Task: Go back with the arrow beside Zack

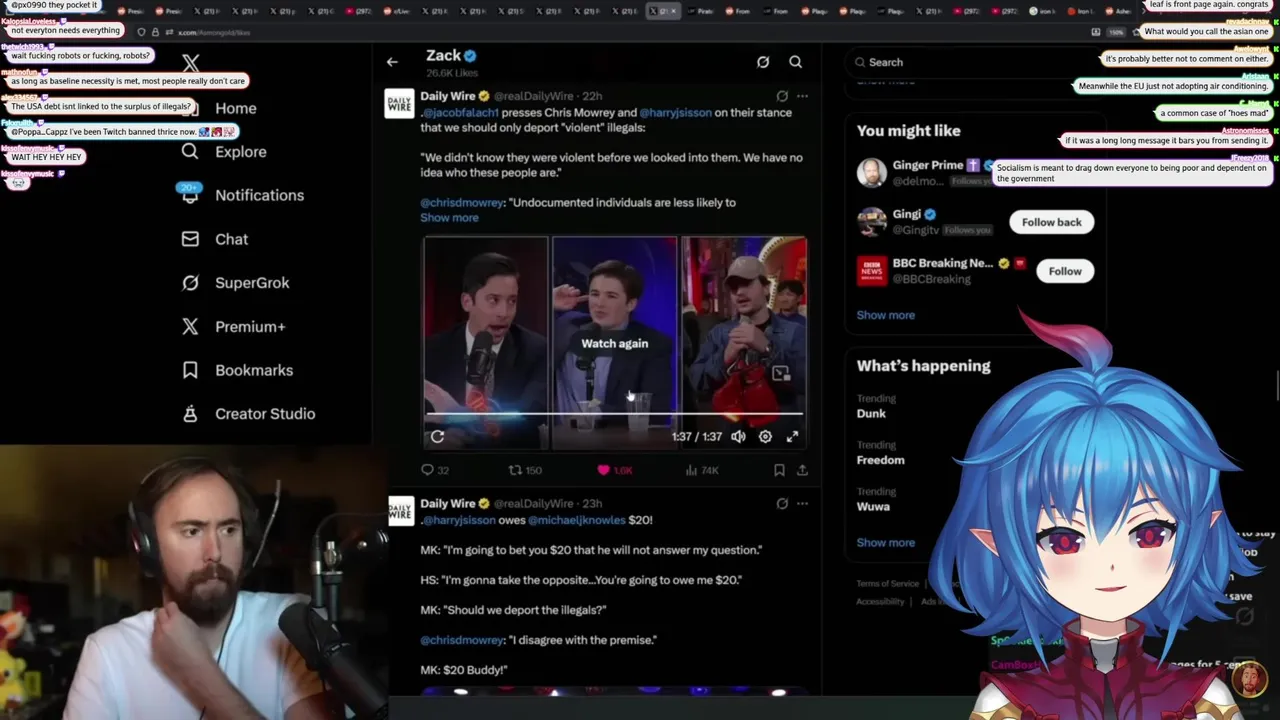Action: coord(392,62)
